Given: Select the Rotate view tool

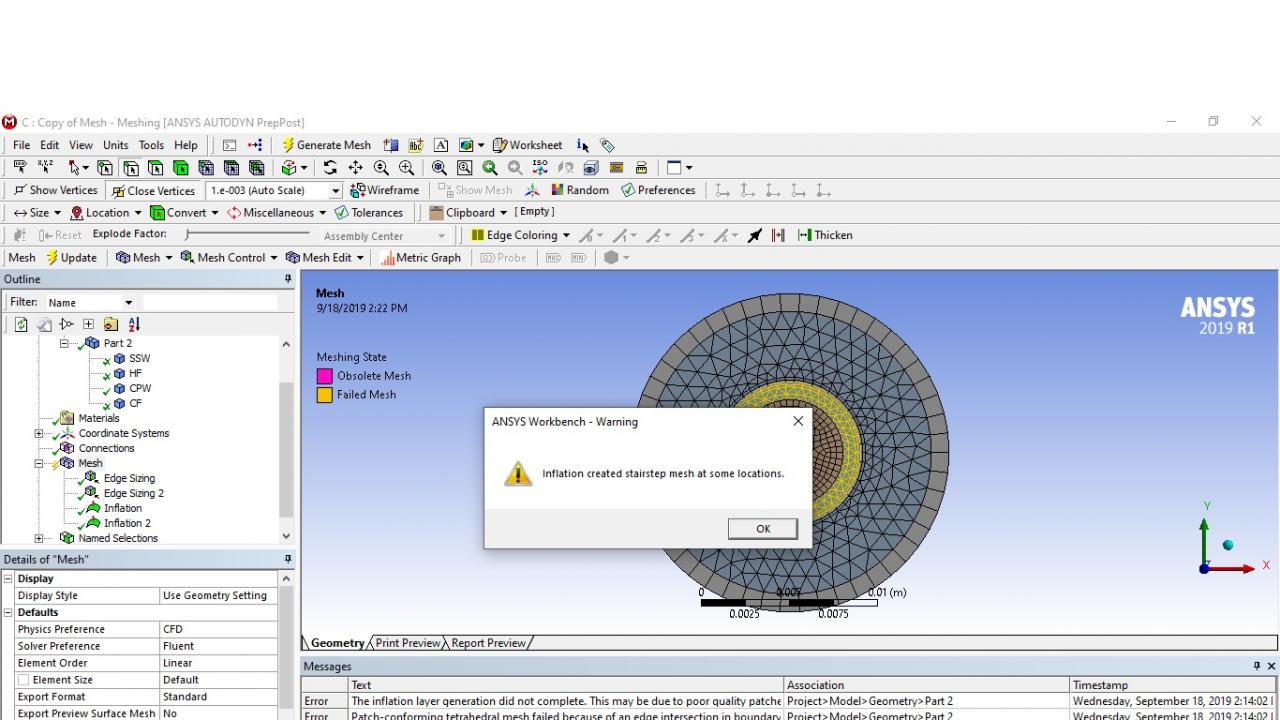Looking at the screenshot, I should [x=330, y=168].
